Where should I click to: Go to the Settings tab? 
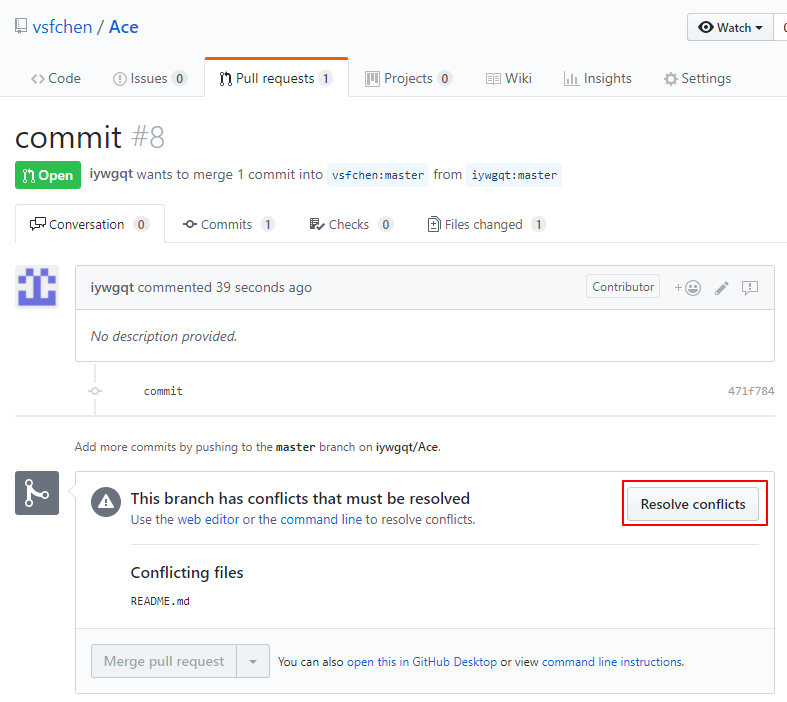click(697, 78)
